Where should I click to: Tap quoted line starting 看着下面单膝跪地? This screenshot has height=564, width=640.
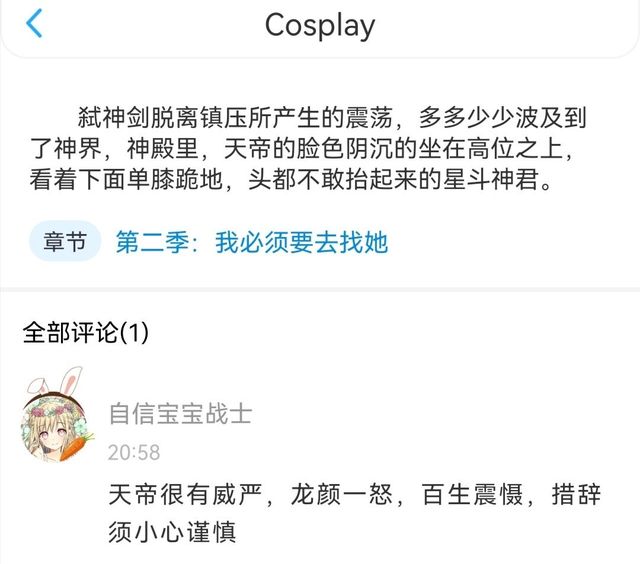tap(291, 179)
